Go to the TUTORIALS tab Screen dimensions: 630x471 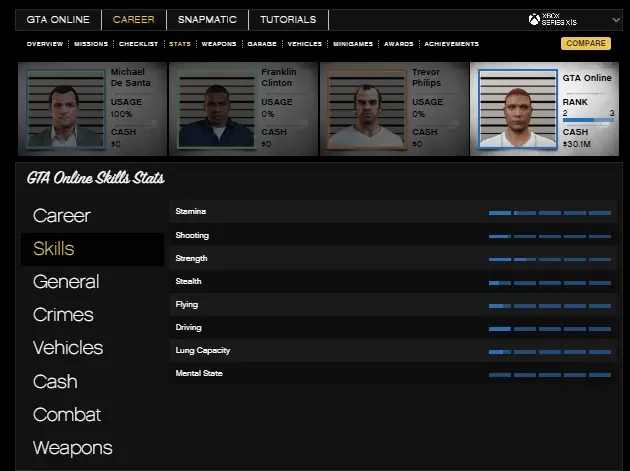click(x=288, y=20)
